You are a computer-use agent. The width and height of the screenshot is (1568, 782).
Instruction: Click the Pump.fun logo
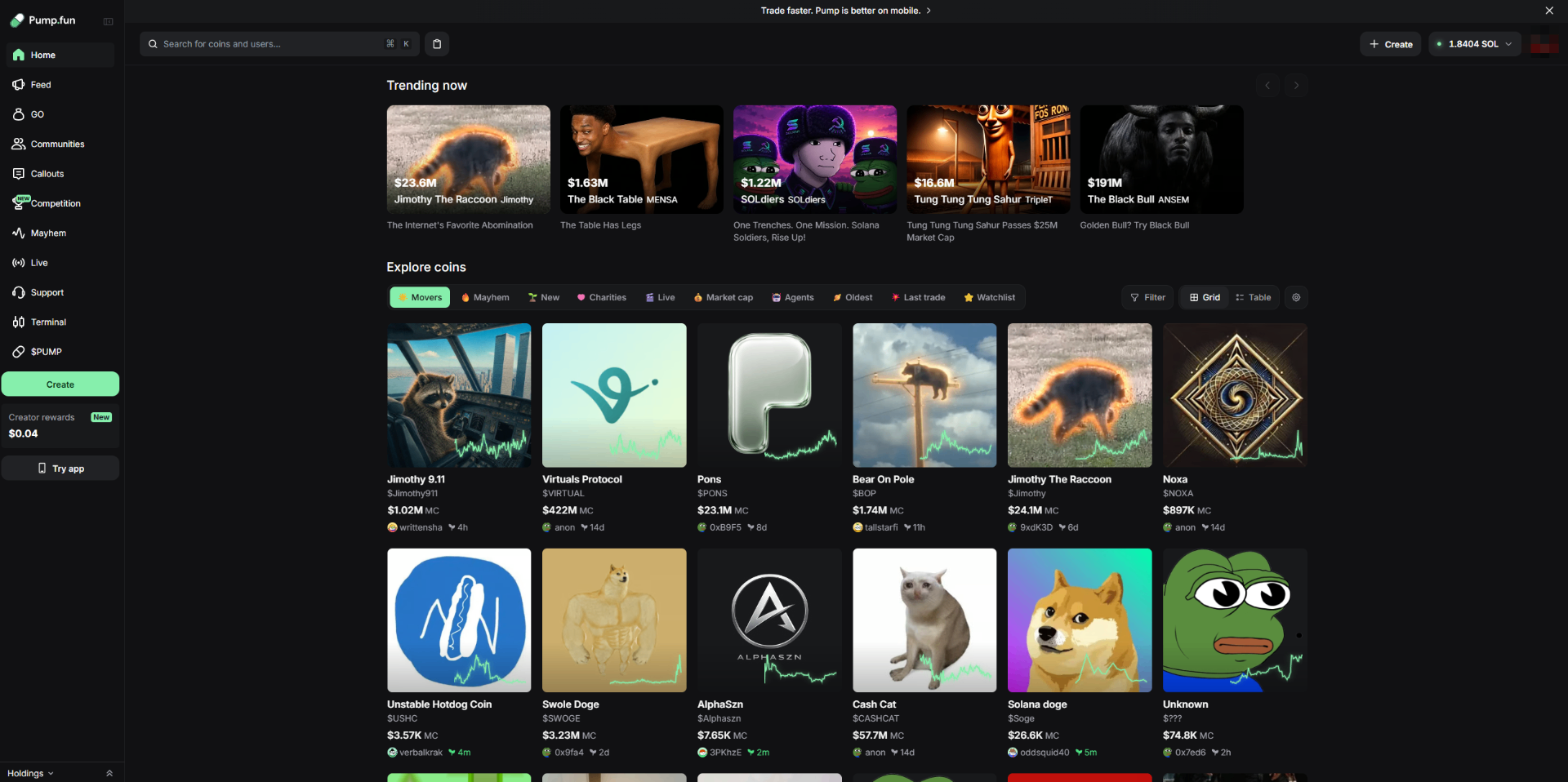point(42,20)
